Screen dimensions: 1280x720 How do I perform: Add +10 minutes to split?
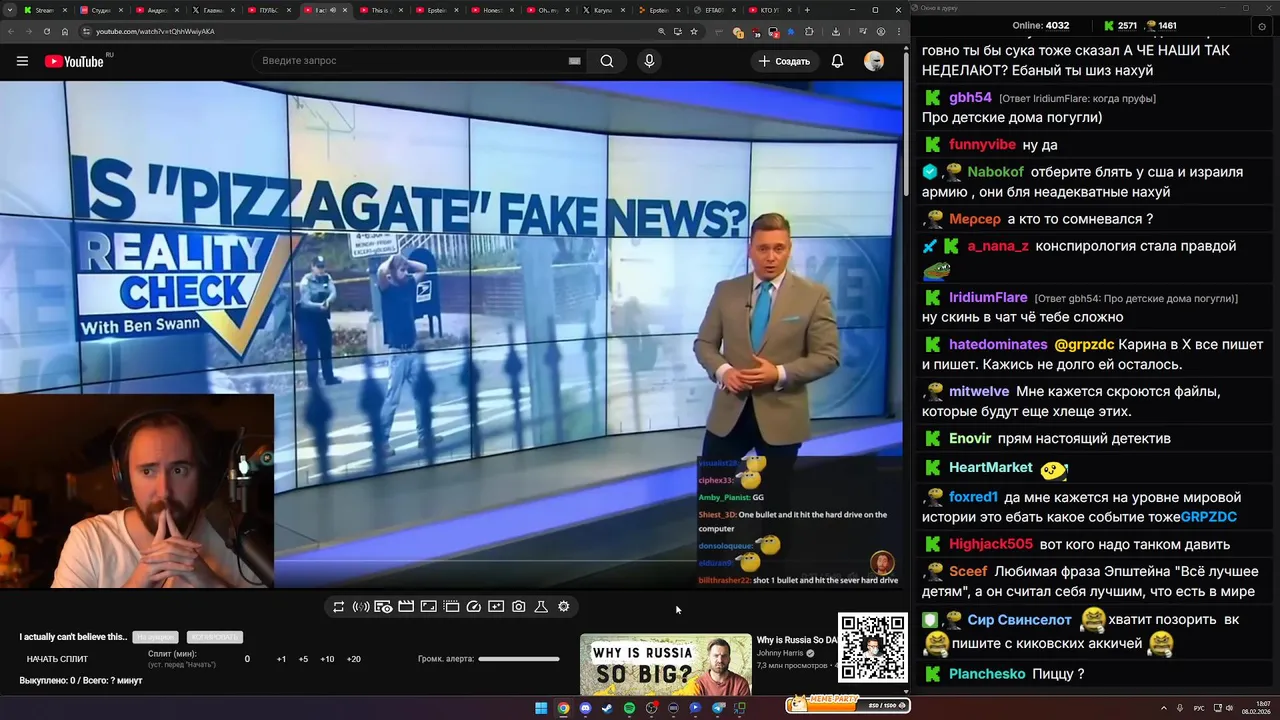[327, 659]
